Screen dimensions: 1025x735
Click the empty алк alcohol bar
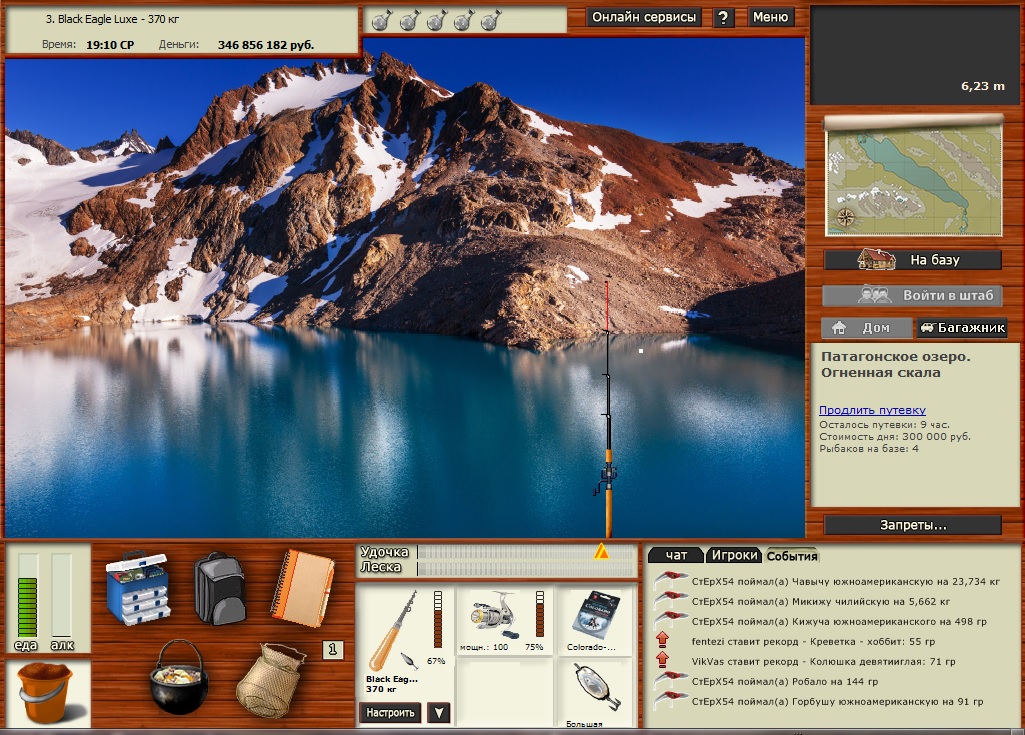pos(61,595)
